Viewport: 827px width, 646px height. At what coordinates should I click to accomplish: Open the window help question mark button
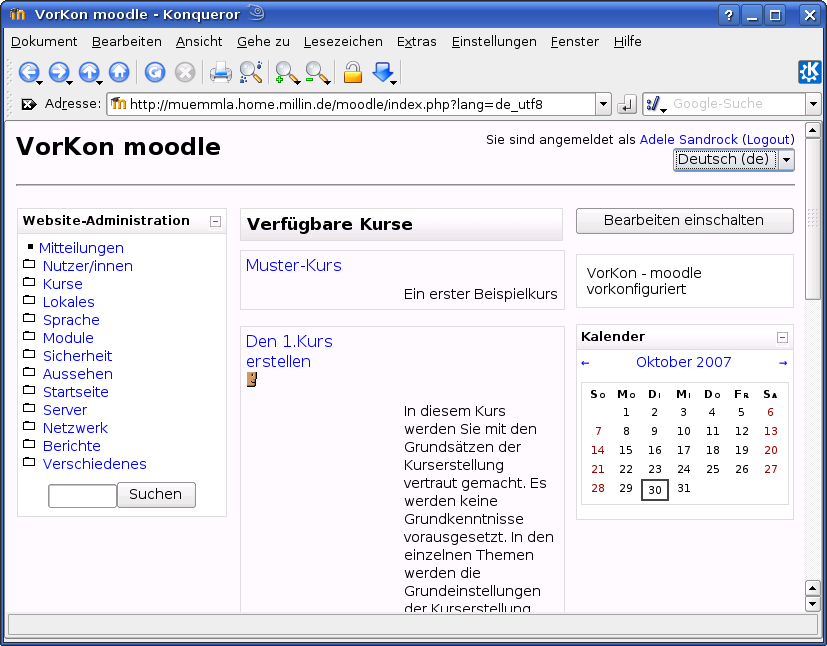pos(728,15)
